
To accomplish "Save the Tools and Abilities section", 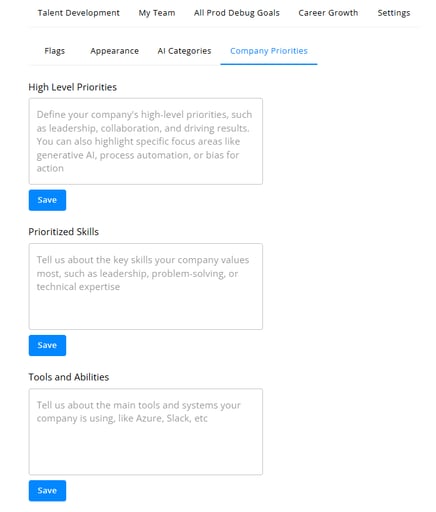I will 47,491.
